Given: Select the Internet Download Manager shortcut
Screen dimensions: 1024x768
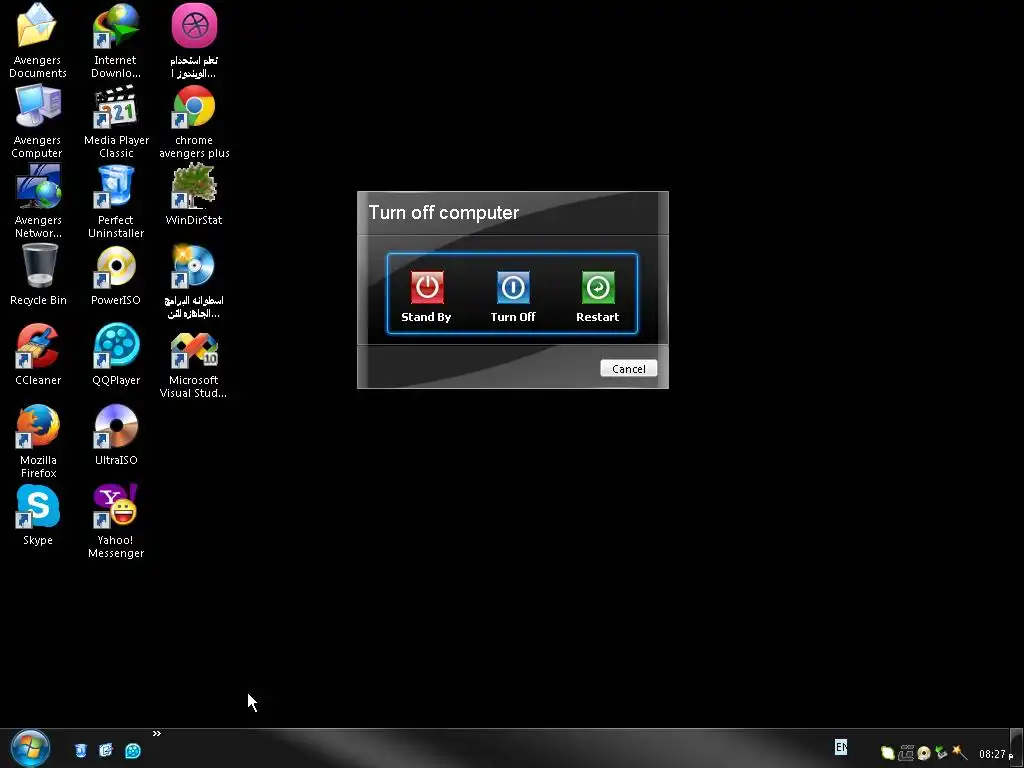Looking at the screenshot, I should 116,26.
